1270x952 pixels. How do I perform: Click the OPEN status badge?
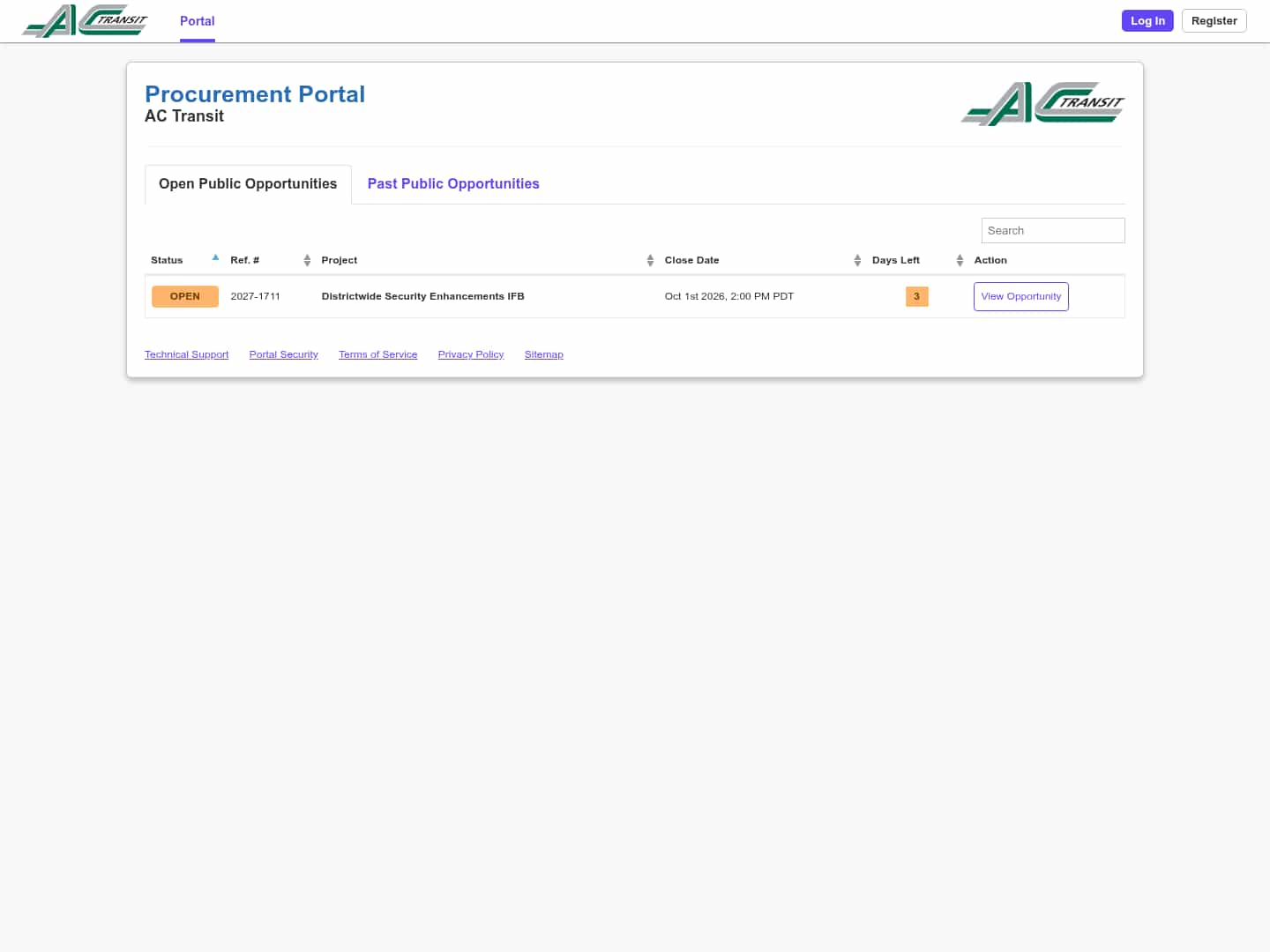click(185, 297)
